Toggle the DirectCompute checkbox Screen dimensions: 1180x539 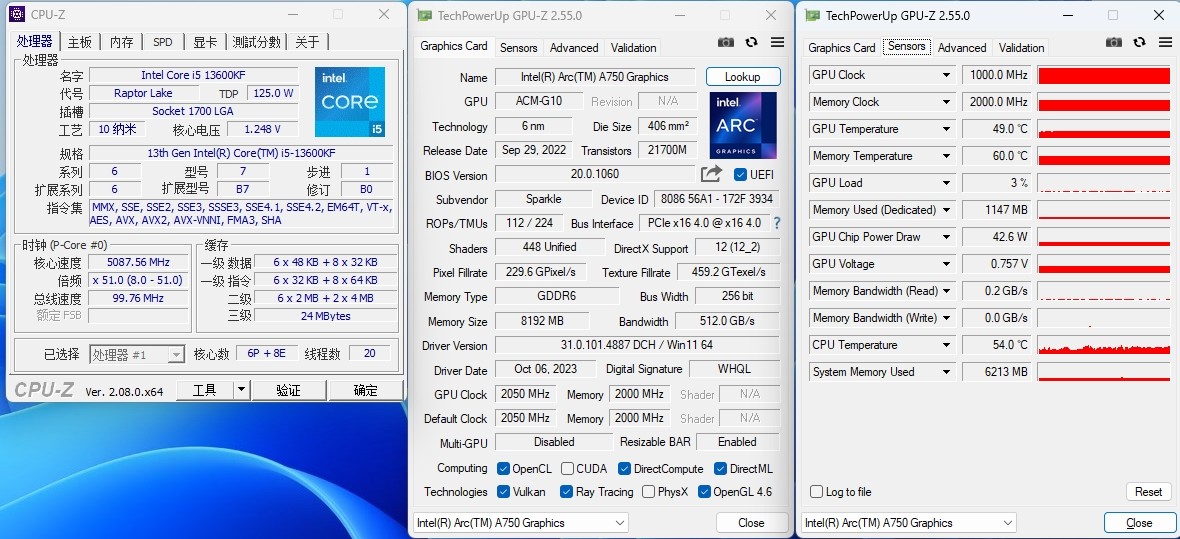pyautogui.click(x=624, y=469)
